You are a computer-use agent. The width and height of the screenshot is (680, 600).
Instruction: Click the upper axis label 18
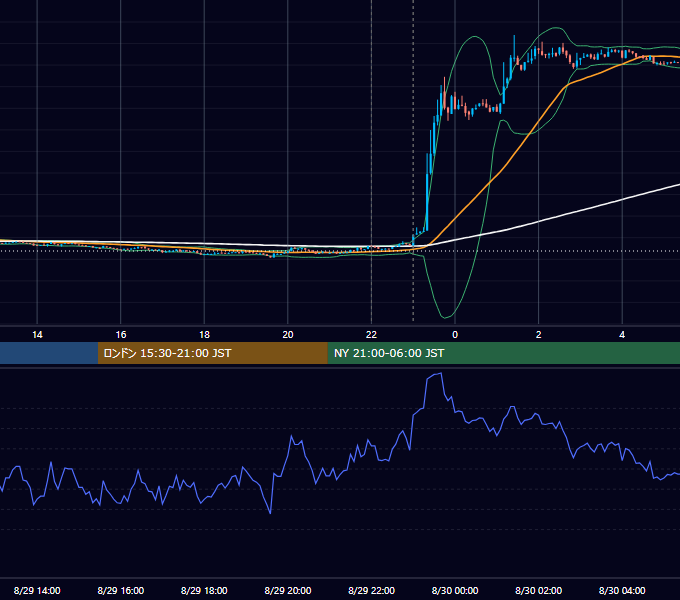(204, 335)
